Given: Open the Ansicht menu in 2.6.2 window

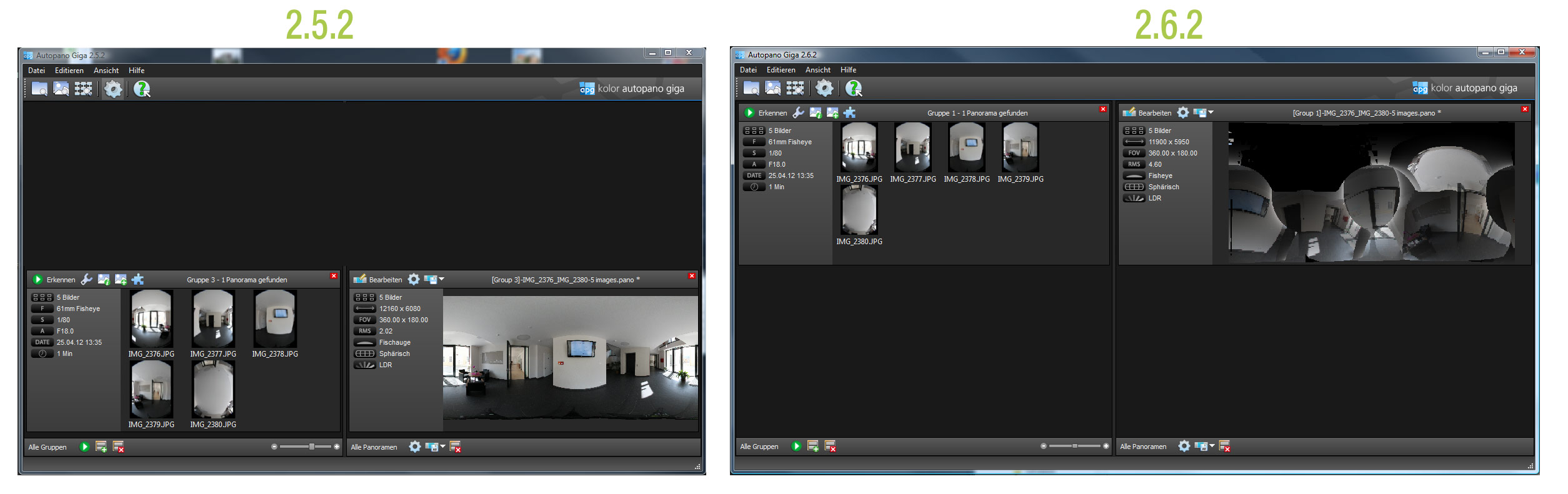Looking at the screenshot, I should coord(817,70).
